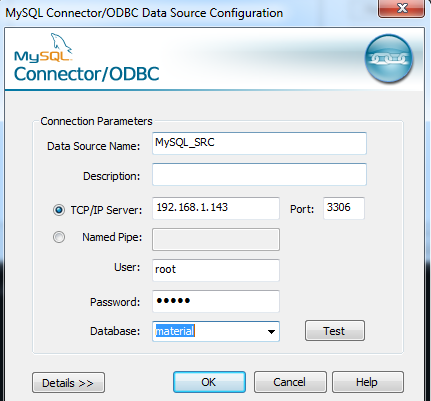The image size is (431, 401).
Task: Select the Named Pipe radio button
Action: [59, 237]
